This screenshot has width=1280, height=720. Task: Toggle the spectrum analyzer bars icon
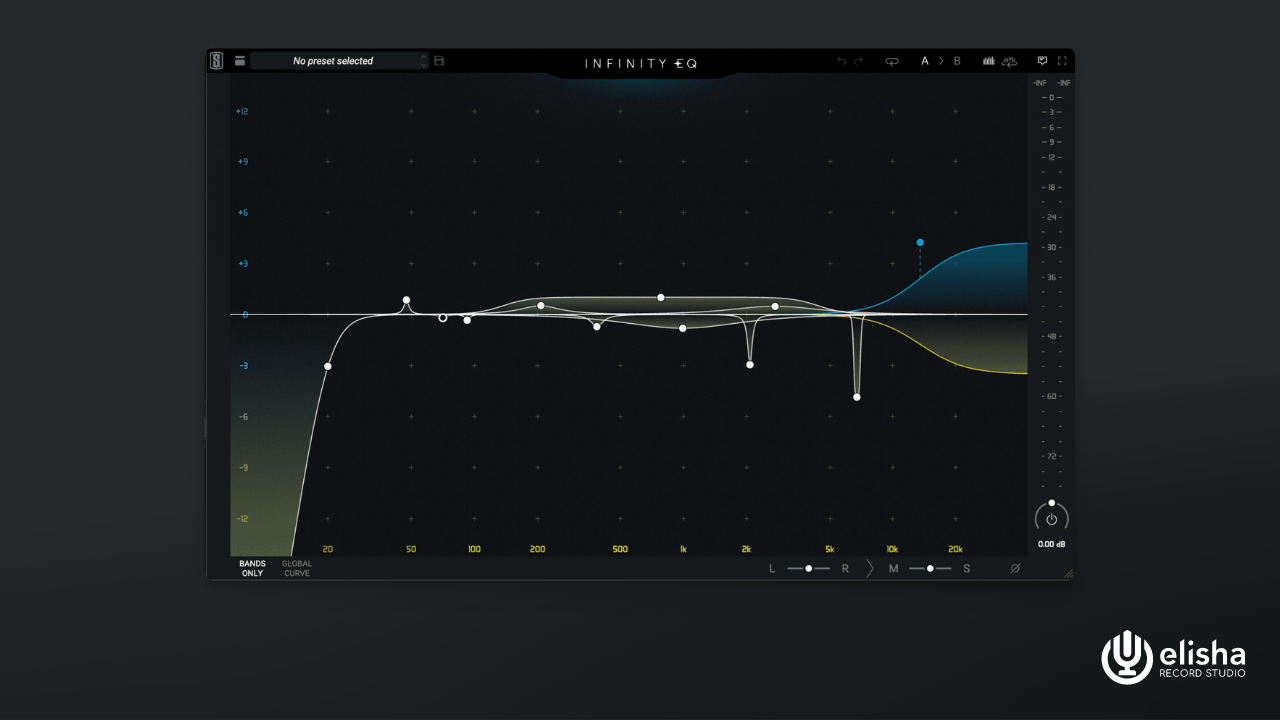(989, 61)
